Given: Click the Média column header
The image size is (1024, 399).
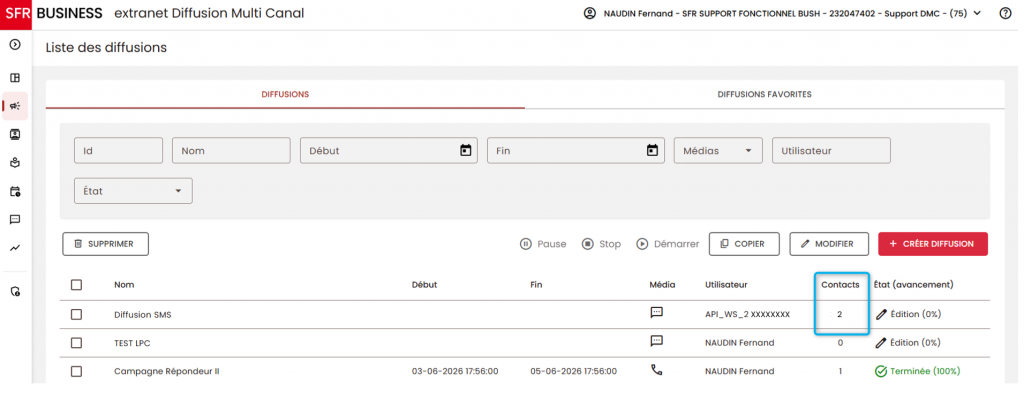Looking at the screenshot, I should coord(662,285).
